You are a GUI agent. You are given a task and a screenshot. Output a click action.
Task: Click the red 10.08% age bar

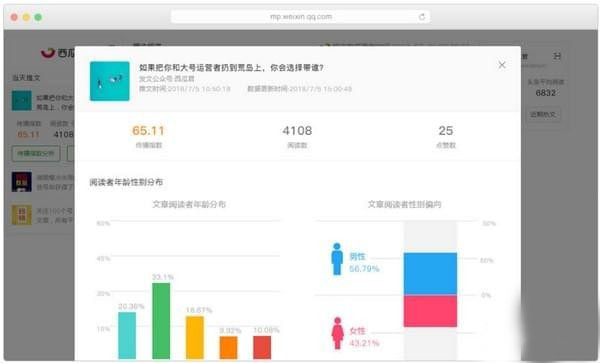click(x=262, y=347)
